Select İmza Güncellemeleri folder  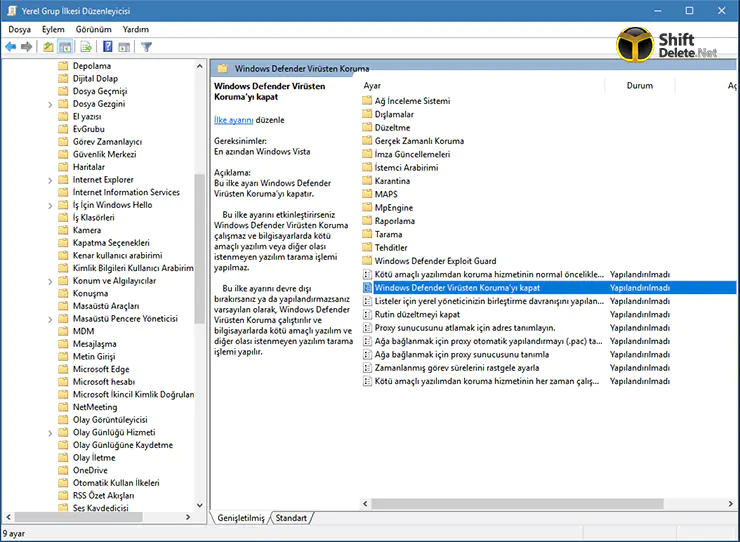coord(406,154)
